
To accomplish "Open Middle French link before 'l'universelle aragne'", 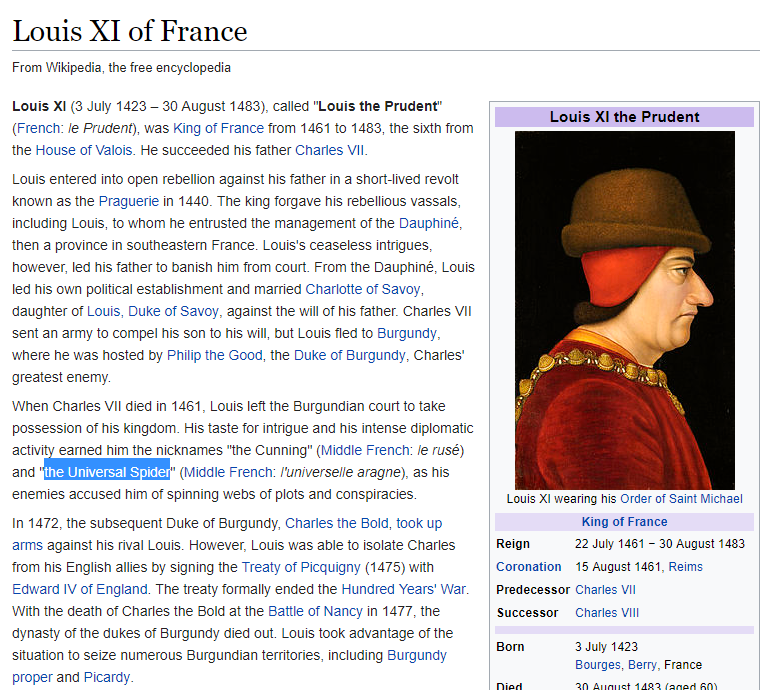I will [228, 473].
